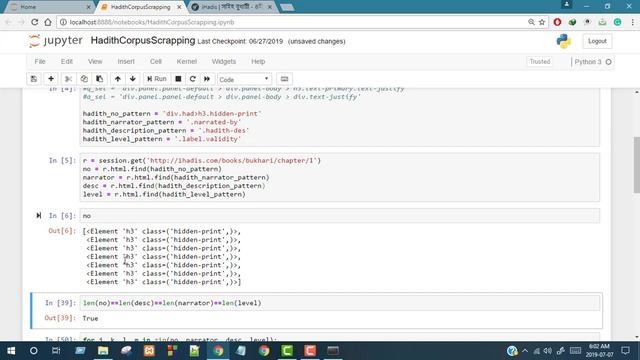Rename notebook via HadithCorpusScrapping title
The image size is (640, 360).
[143, 41]
